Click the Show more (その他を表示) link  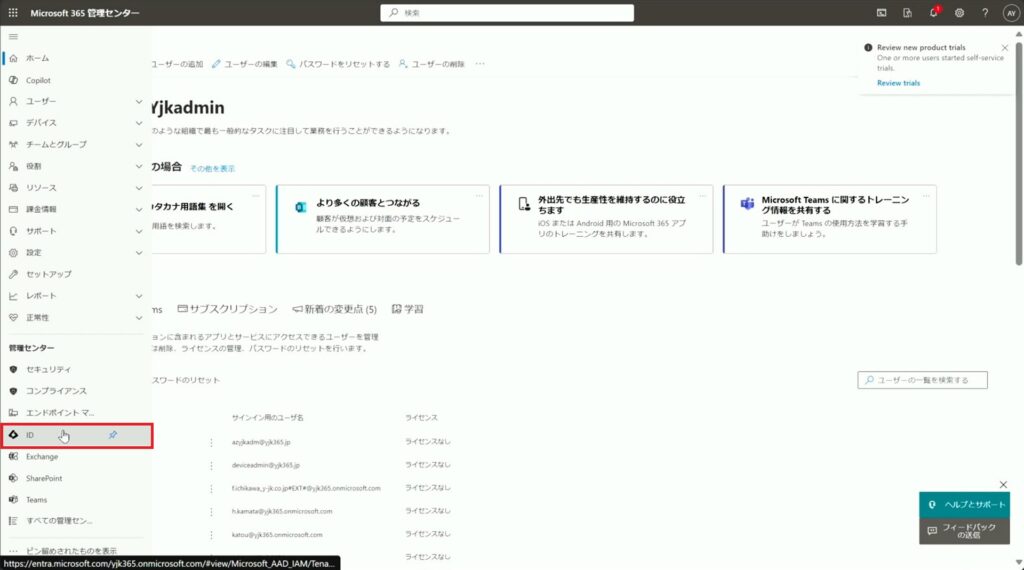pyautogui.click(x=212, y=168)
